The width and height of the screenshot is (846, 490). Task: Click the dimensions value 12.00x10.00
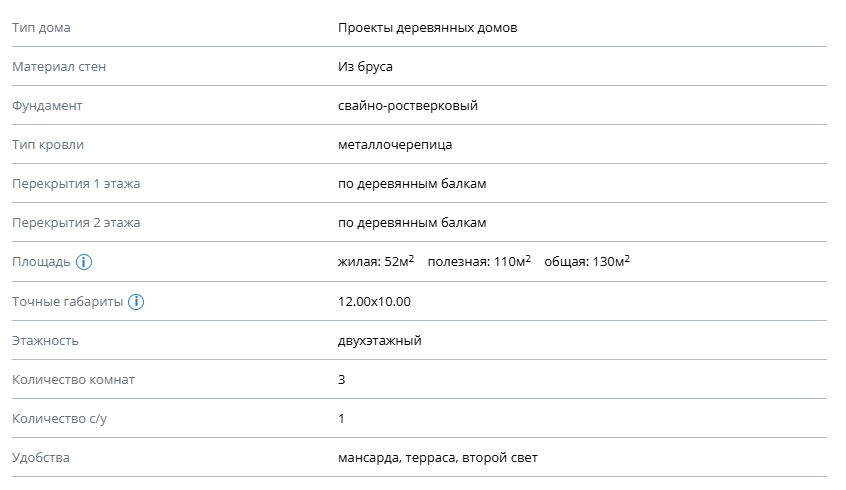pyautogui.click(x=374, y=302)
